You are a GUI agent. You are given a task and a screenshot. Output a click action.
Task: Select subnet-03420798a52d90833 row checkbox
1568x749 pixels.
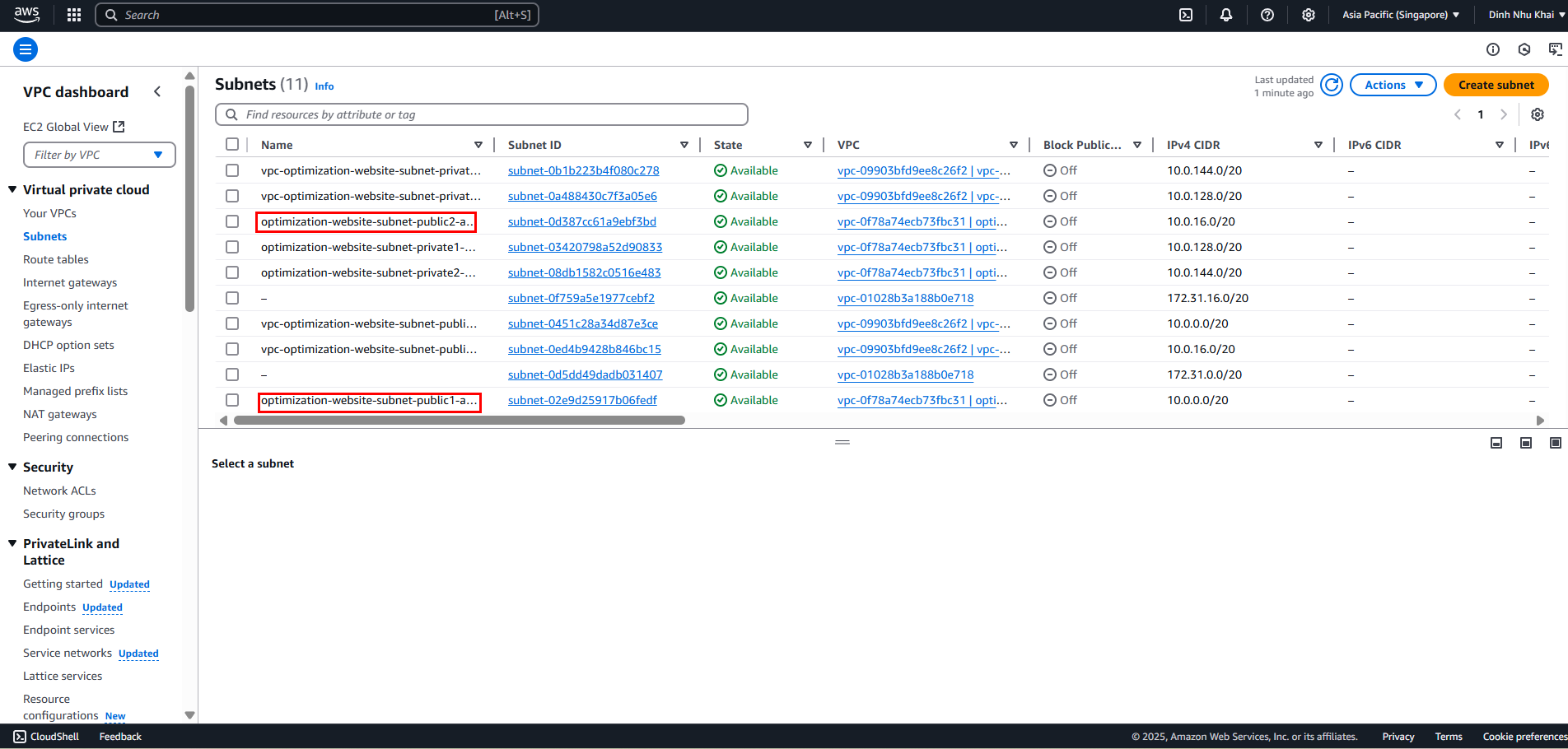232,247
